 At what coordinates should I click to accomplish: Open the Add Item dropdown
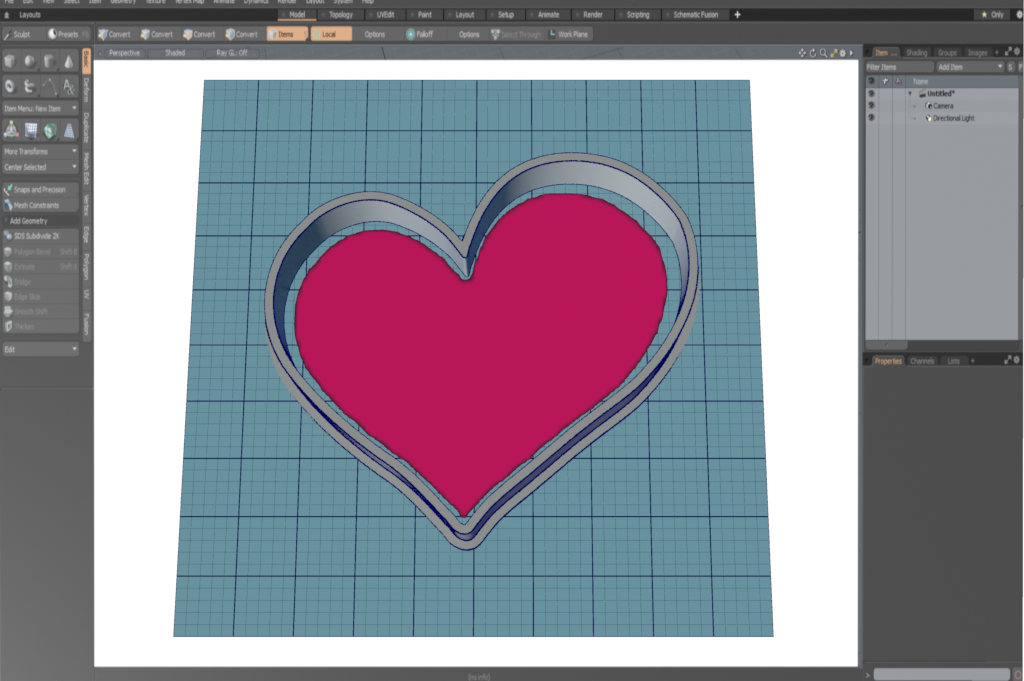click(x=969, y=66)
